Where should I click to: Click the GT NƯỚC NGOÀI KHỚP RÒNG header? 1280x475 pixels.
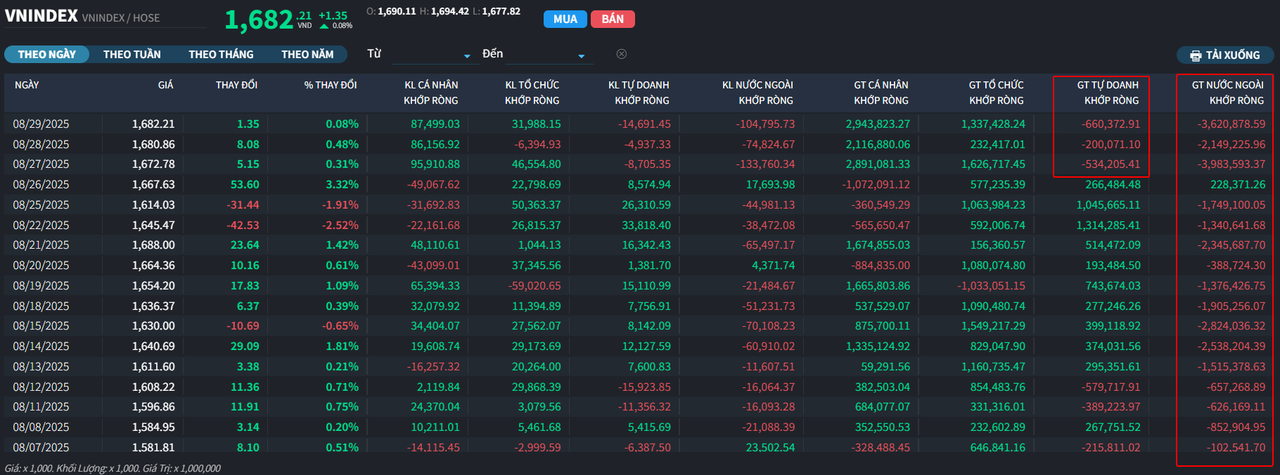coord(1228,93)
